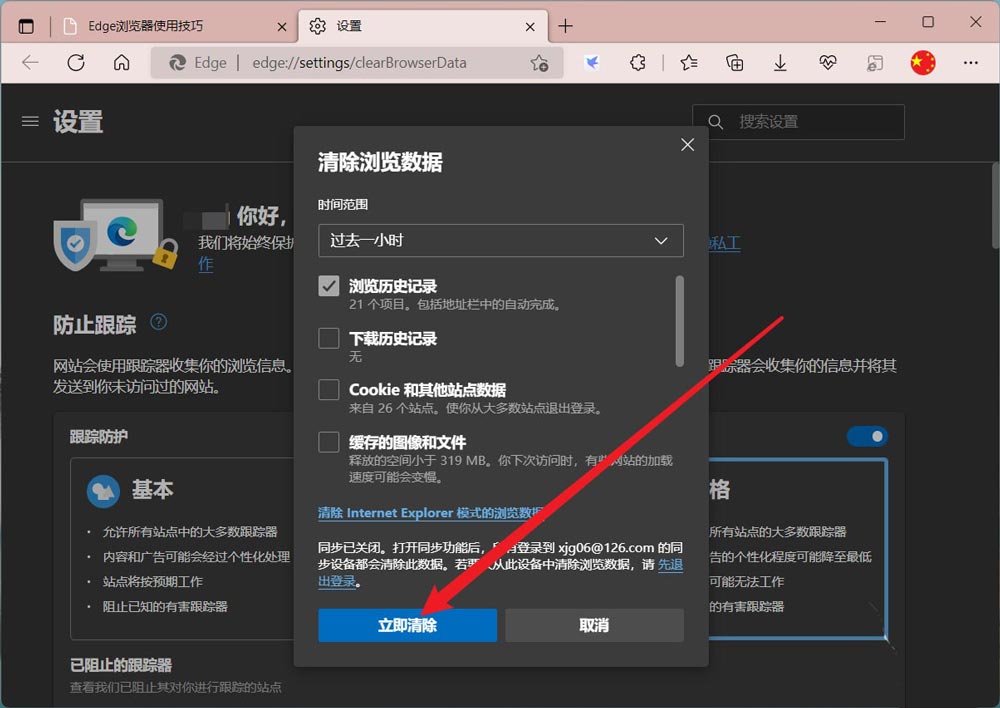Open the workspaces icon left of tabs
Viewport: 1000px width, 708px height.
tap(26, 25)
